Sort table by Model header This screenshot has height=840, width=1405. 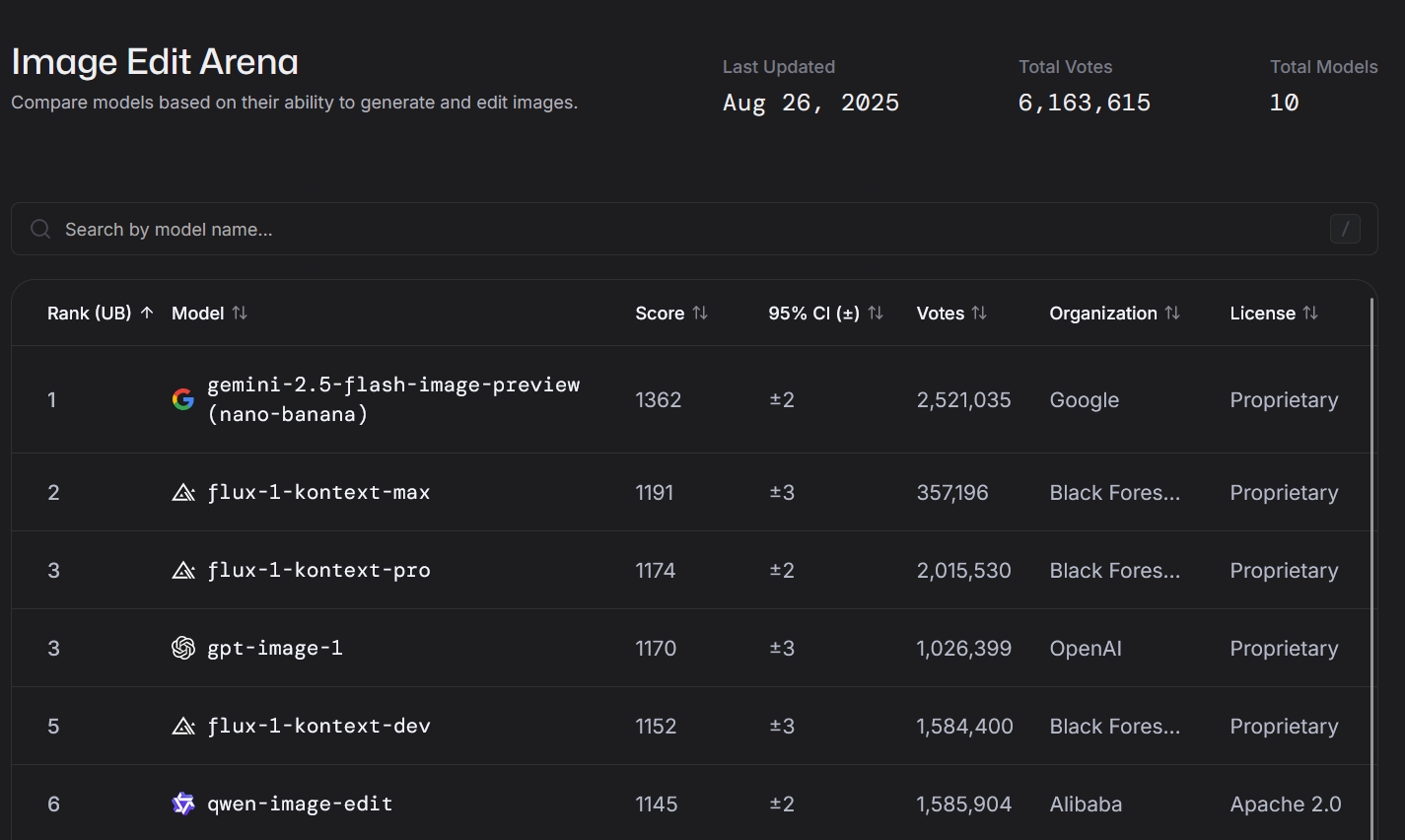tap(209, 313)
